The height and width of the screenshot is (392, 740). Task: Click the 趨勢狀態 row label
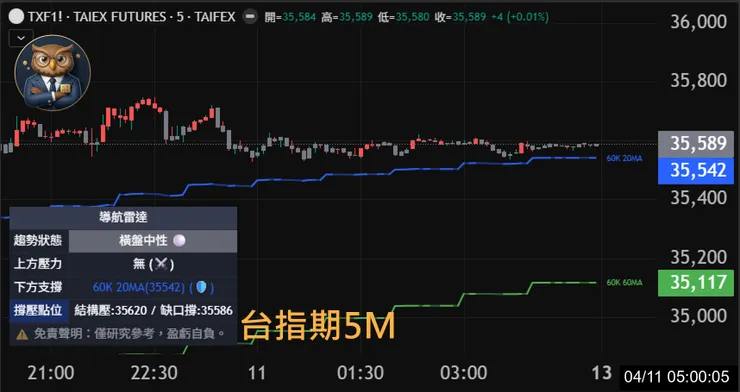pos(38,241)
